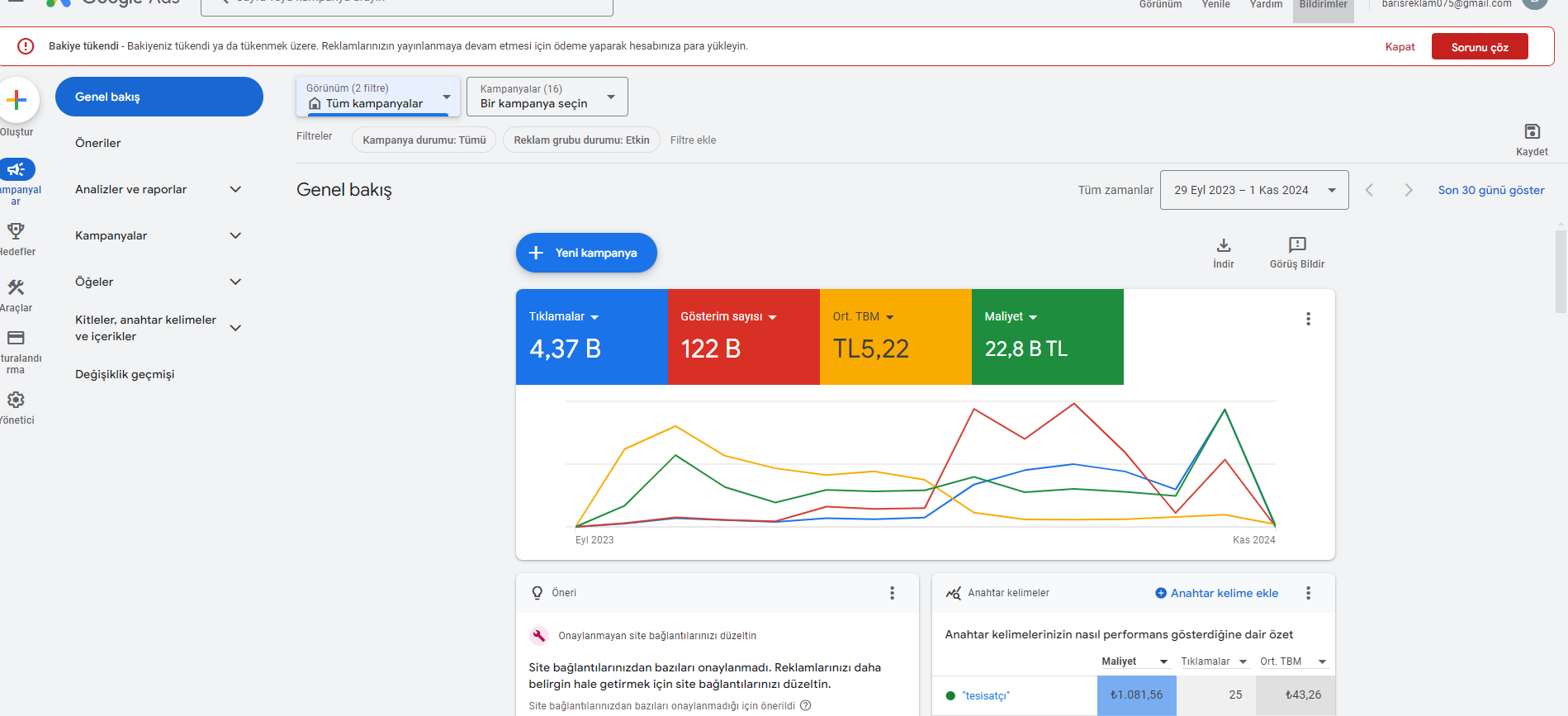Open the Kampanyalar megaphone sidebar icon
This screenshot has width=1568, height=716.
coord(16,169)
